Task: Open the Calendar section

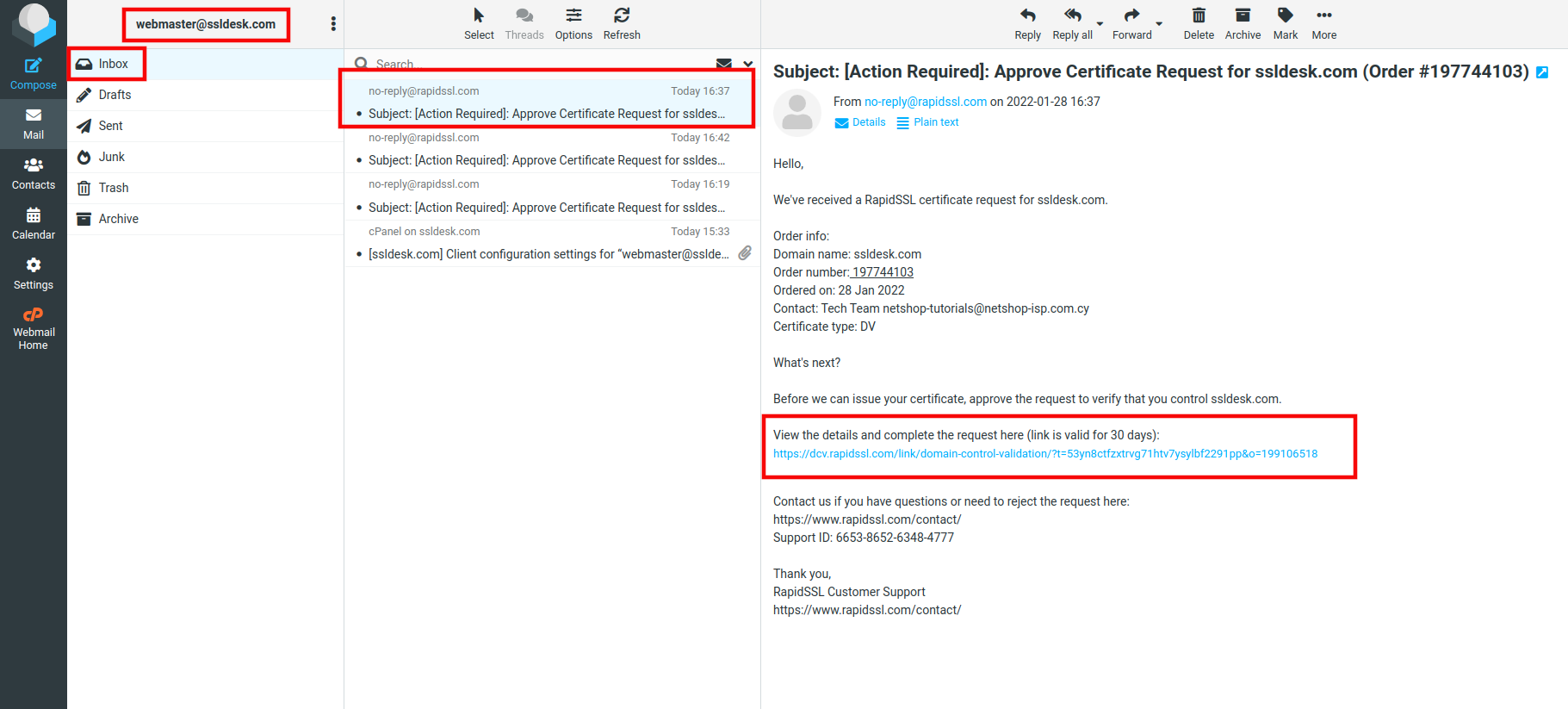Action: (33, 224)
